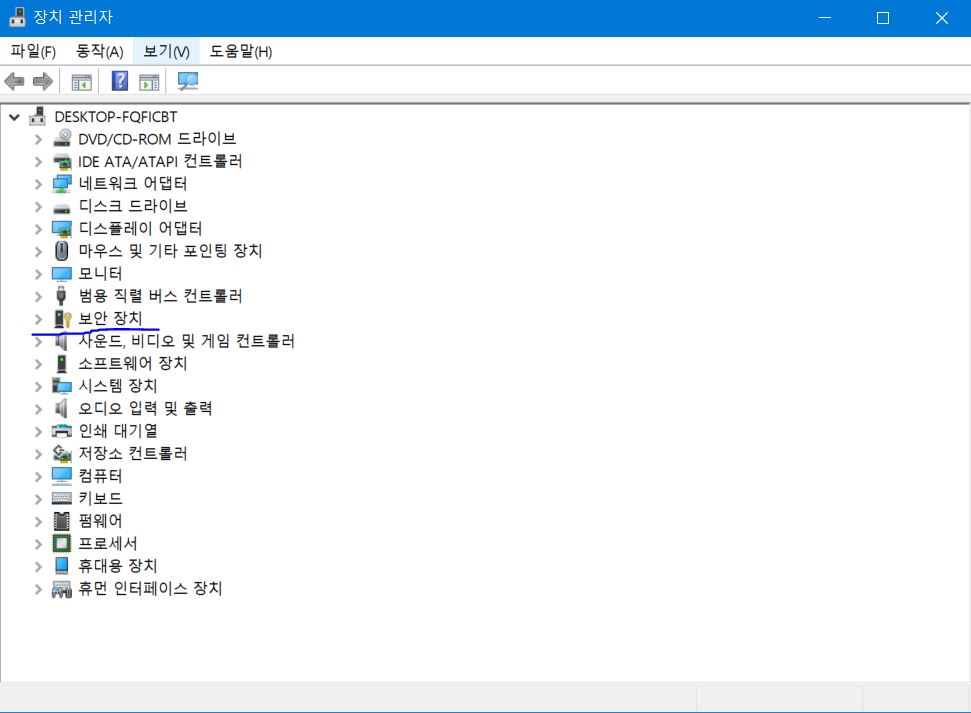The image size is (971, 713).
Task: Click the mouse icon for 마우스 및 기타 포인팅 장치
Action: point(61,251)
